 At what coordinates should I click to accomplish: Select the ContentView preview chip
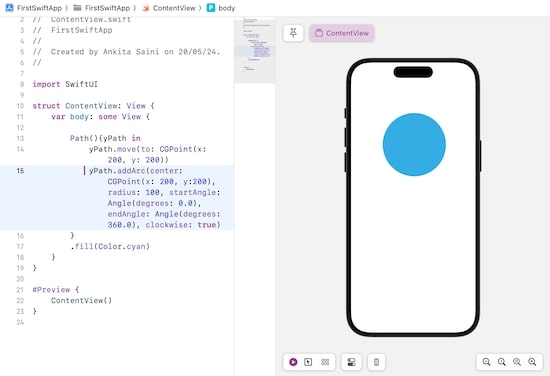[342, 33]
